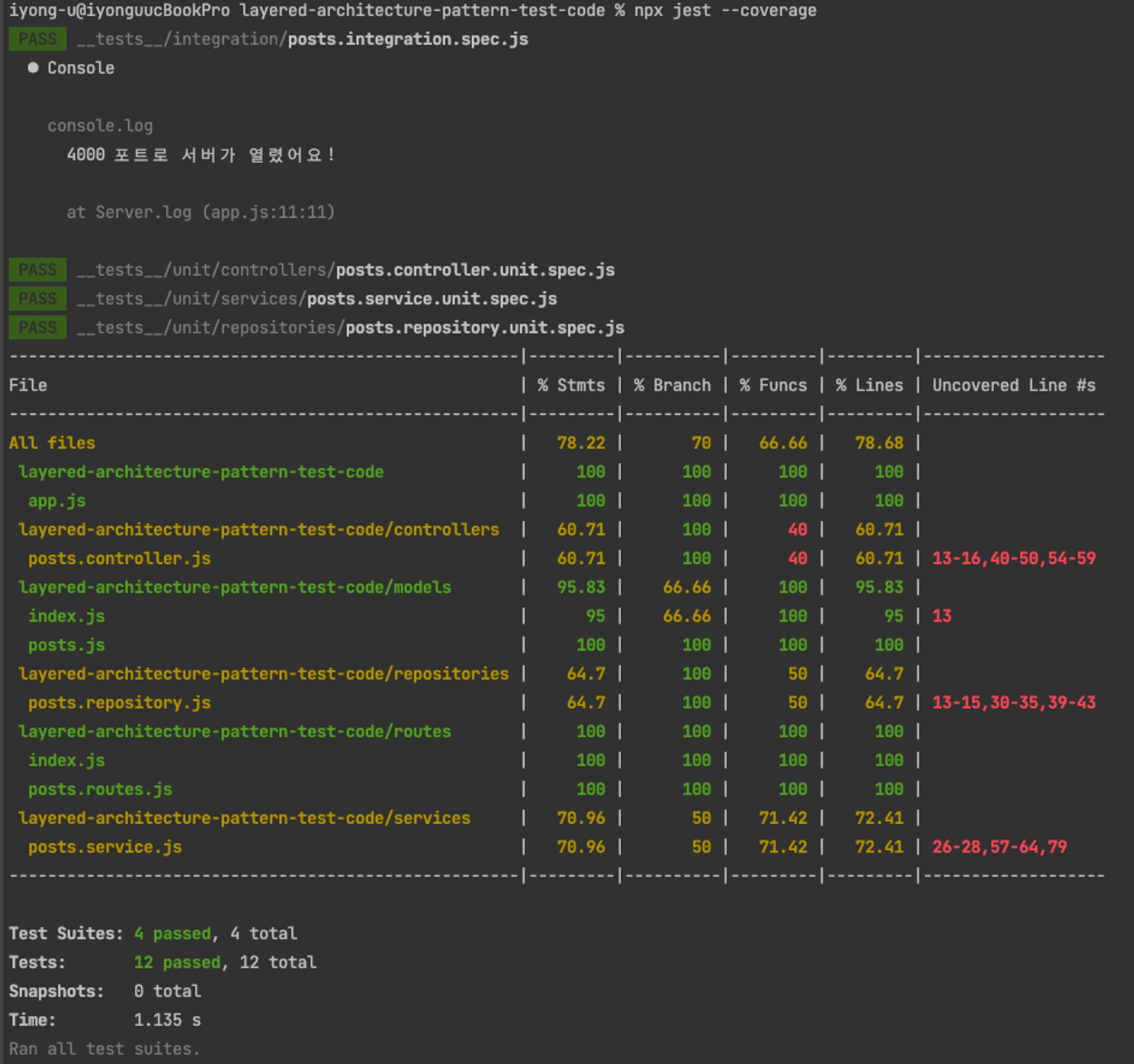
Task: Click the 12 passed tests count
Action: pos(177,962)
